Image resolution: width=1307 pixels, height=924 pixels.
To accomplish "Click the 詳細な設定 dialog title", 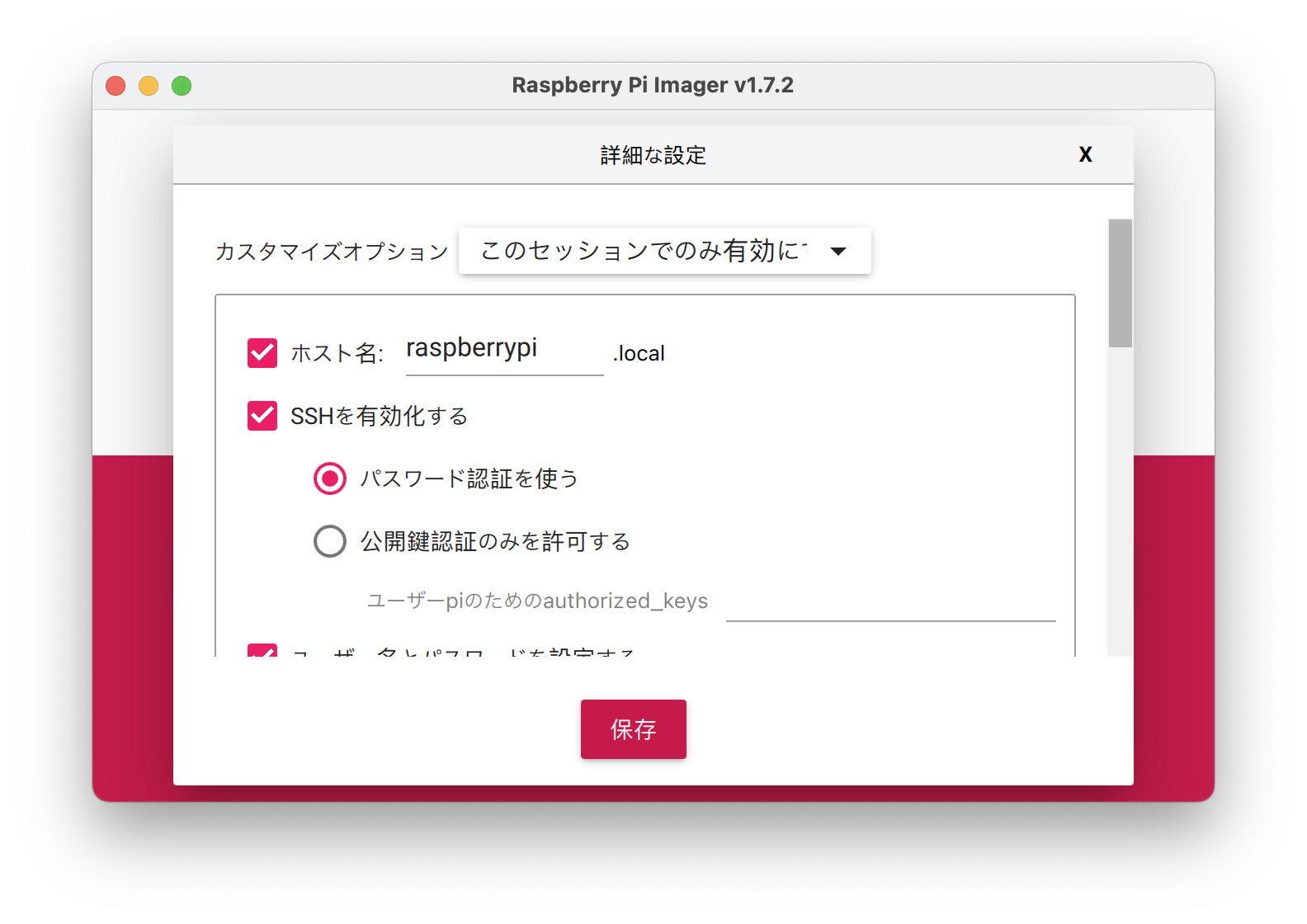I will 653,155.
